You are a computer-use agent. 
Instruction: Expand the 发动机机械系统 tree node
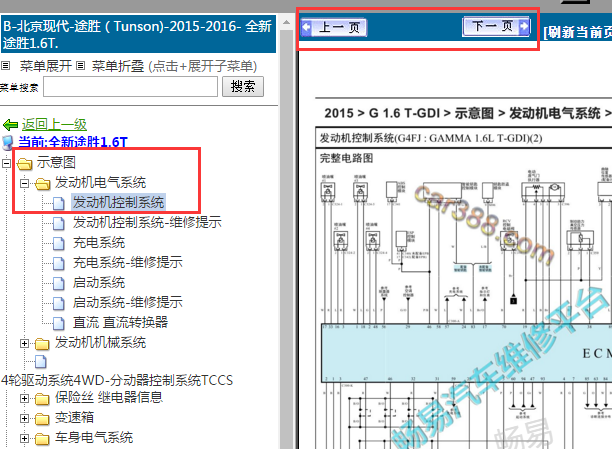pos(25,343)
